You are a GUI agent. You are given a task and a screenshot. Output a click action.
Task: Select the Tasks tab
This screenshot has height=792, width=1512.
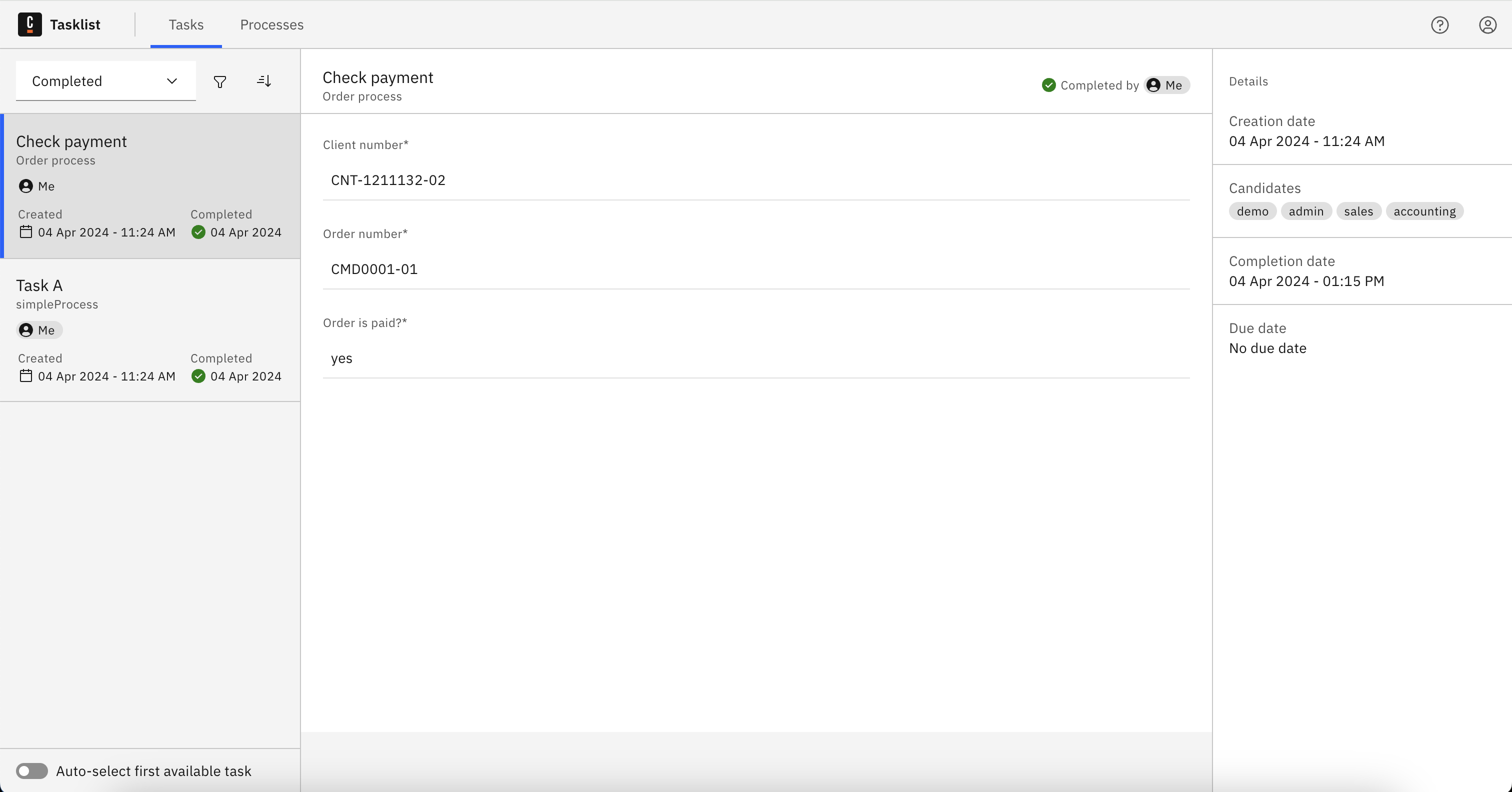186,24
